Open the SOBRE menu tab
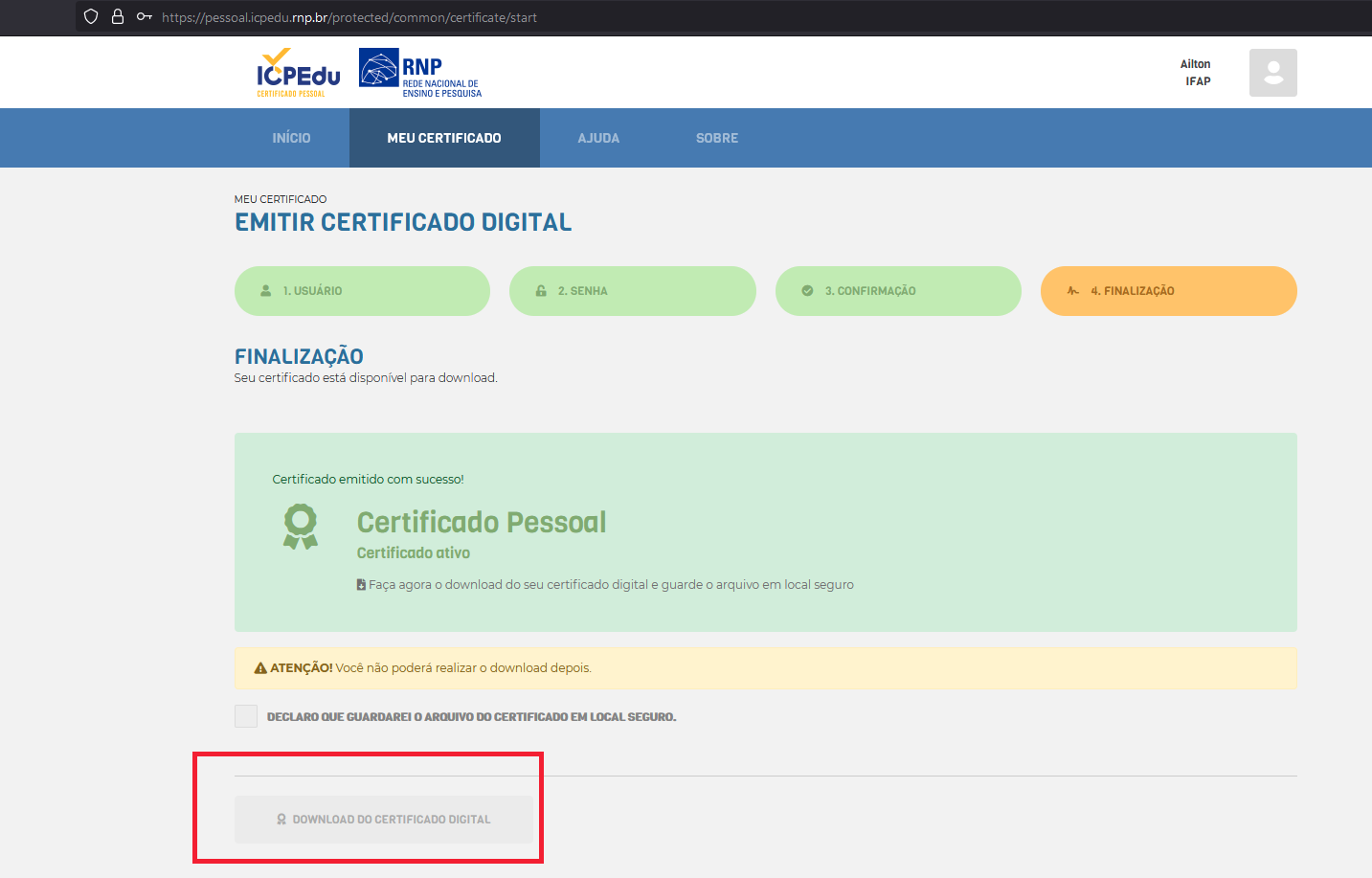Screen dimensions: 1372x878 [x=717, y=138]
